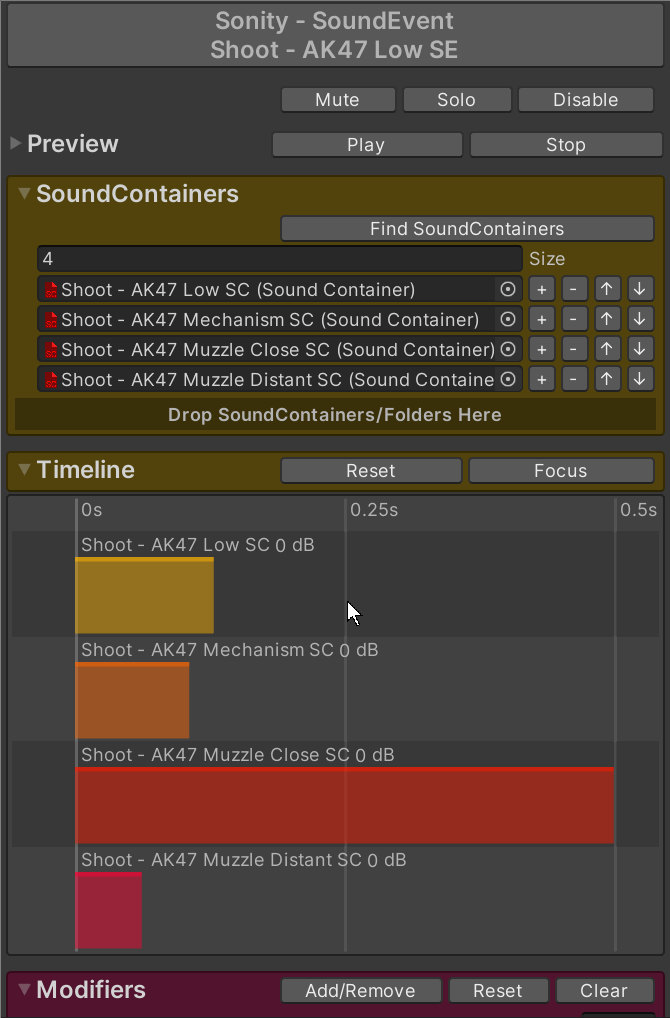Remove the Muzzle Close SC row
Screen dimensions: 670x1018
[575, 349]
